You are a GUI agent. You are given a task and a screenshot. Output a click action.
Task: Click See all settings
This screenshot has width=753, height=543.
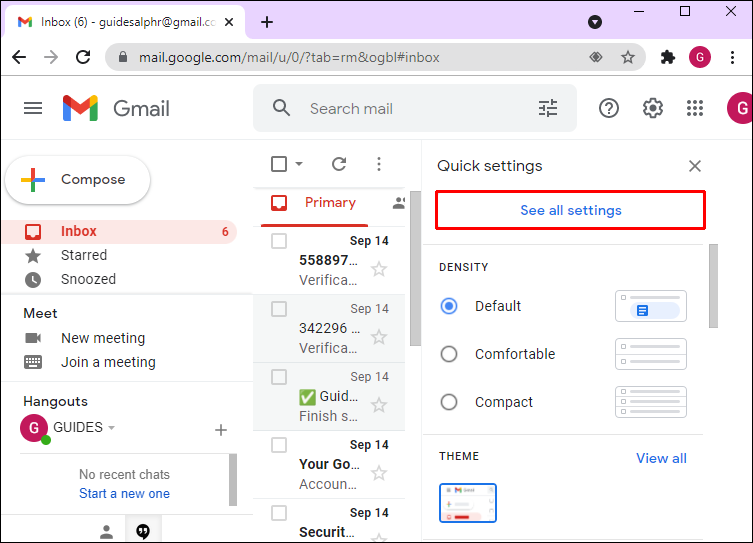coord(570,210)
